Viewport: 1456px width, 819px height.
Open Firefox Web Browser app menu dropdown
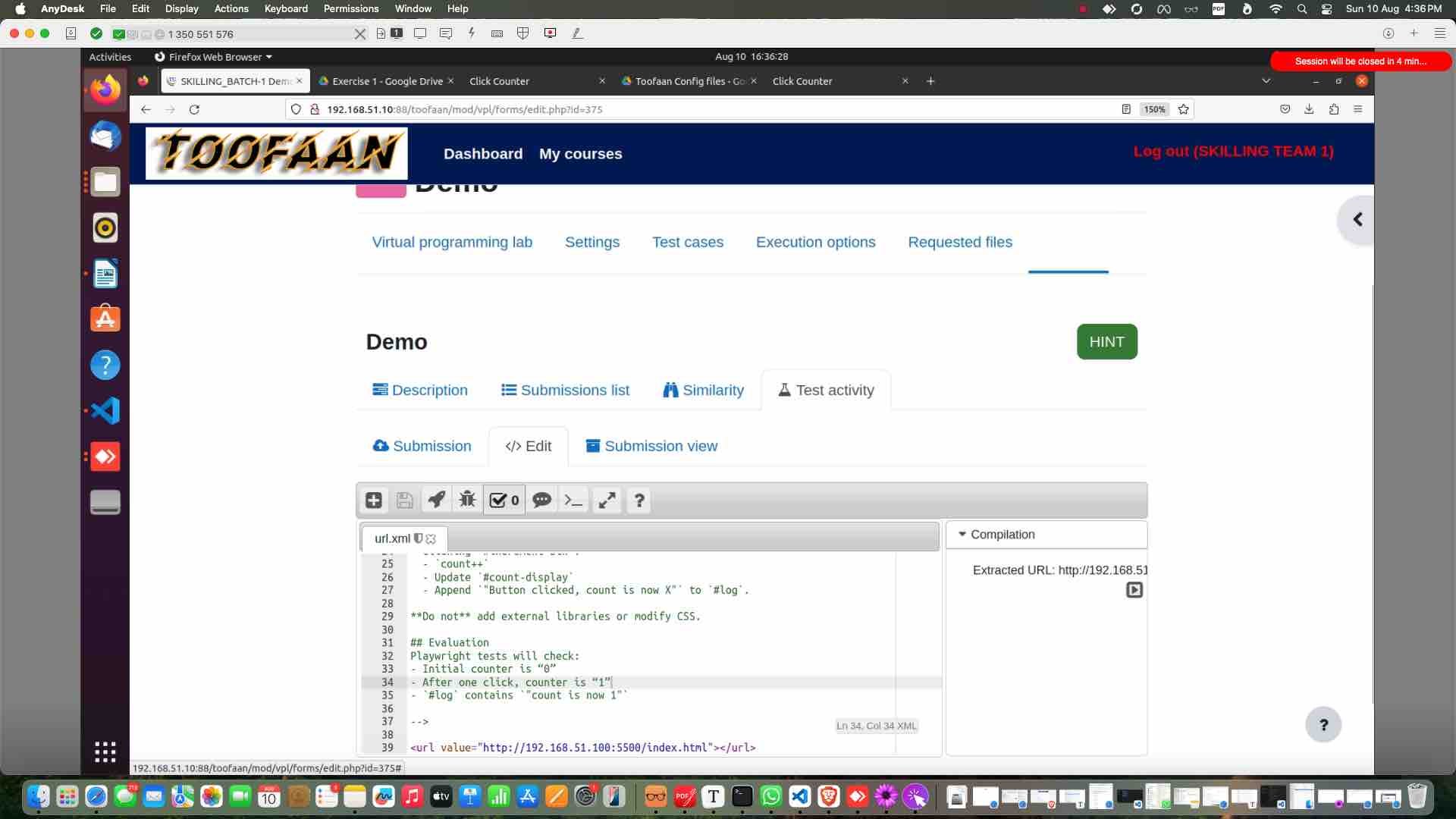(x=213, y=57)
